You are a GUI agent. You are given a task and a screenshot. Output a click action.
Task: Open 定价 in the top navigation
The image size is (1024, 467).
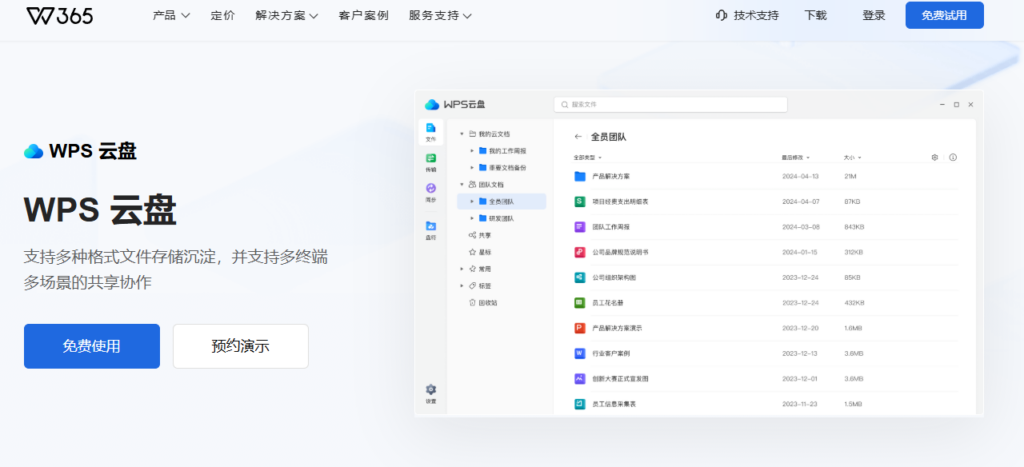223,16
